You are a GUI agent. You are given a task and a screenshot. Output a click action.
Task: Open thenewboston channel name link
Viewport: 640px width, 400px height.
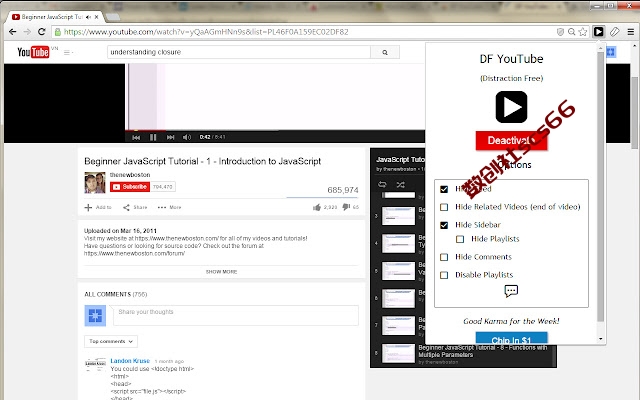(x=130, y=175)
